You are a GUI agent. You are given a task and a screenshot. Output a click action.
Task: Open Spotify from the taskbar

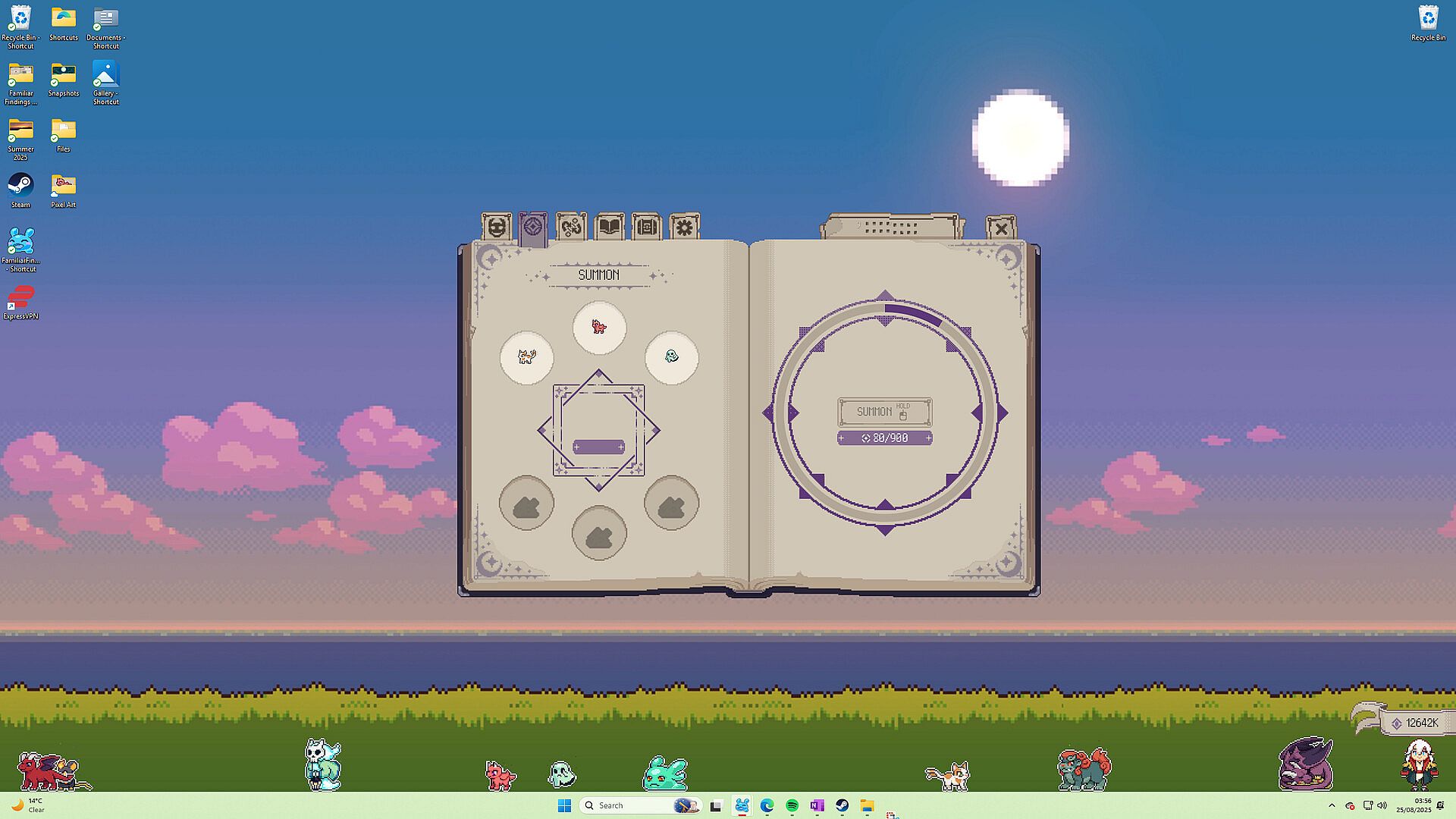(792, 805)
